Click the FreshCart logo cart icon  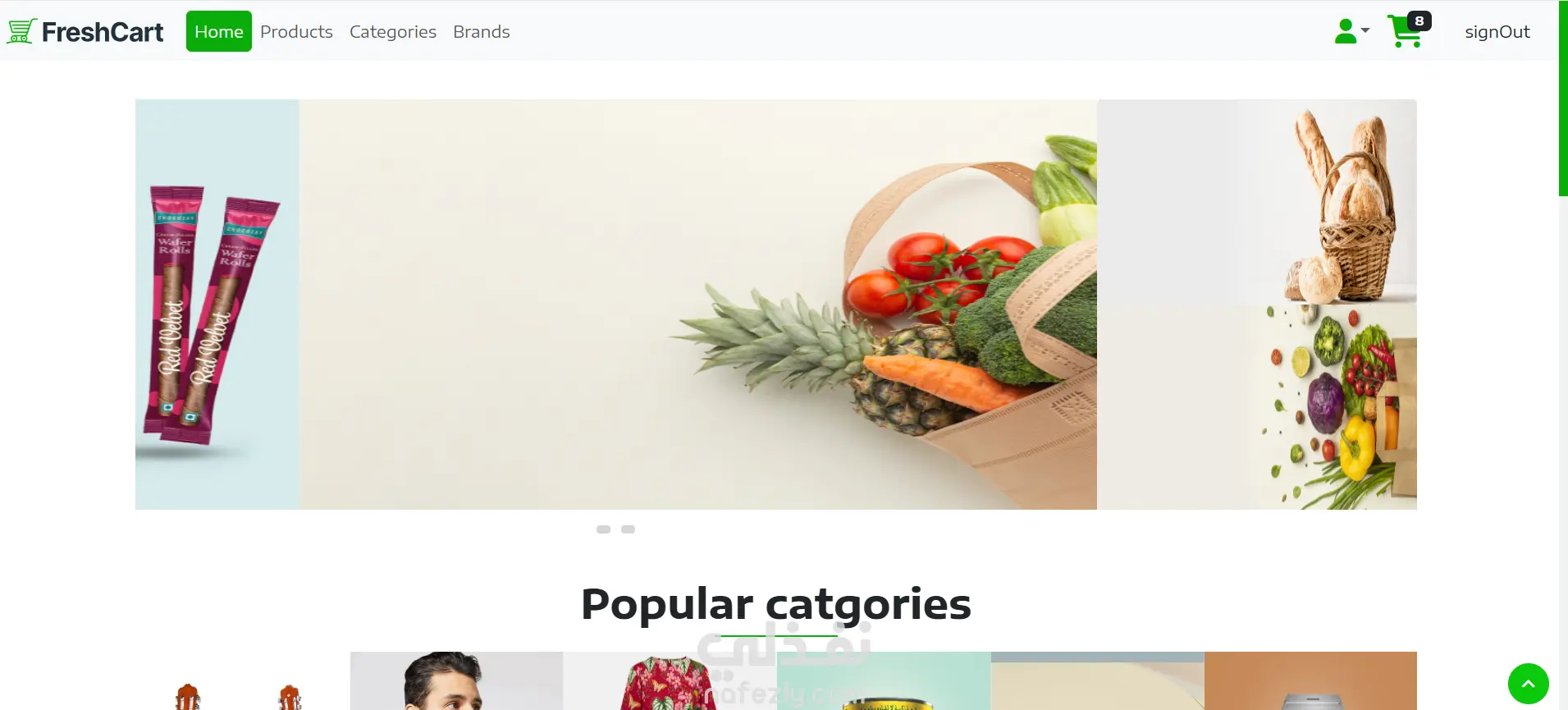[21, 31]
